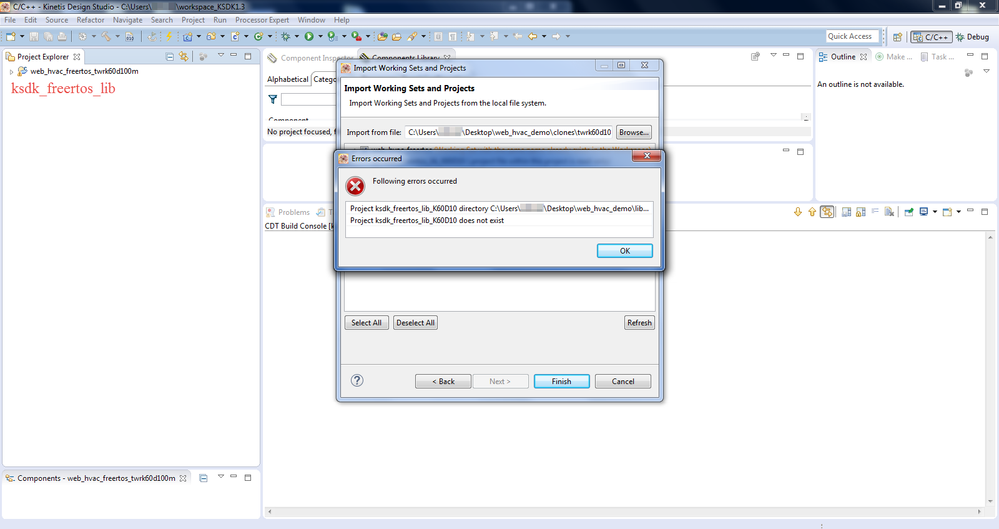
Task: Click the New toolbar icon
Action: tap(11, 37)
